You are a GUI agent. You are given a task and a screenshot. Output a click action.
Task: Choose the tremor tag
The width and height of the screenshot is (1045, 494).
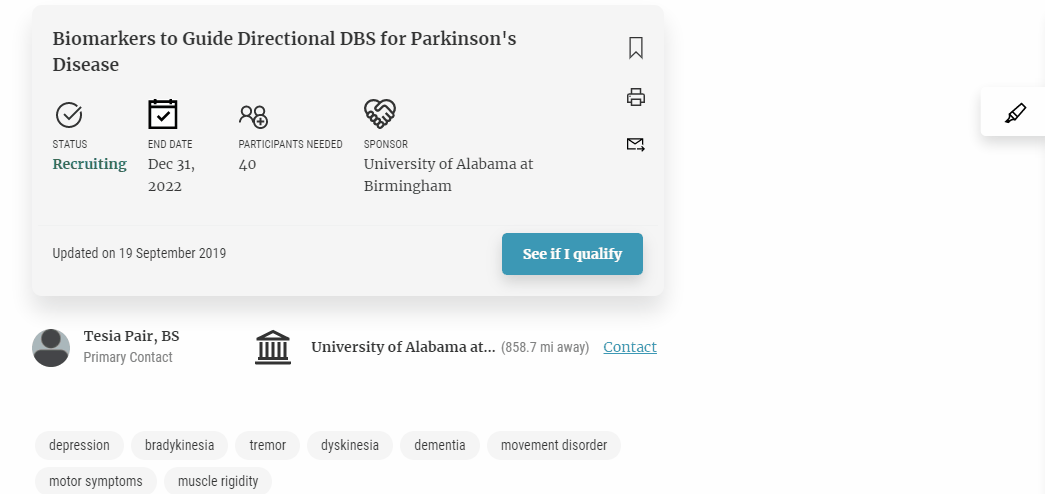(268, 445)
